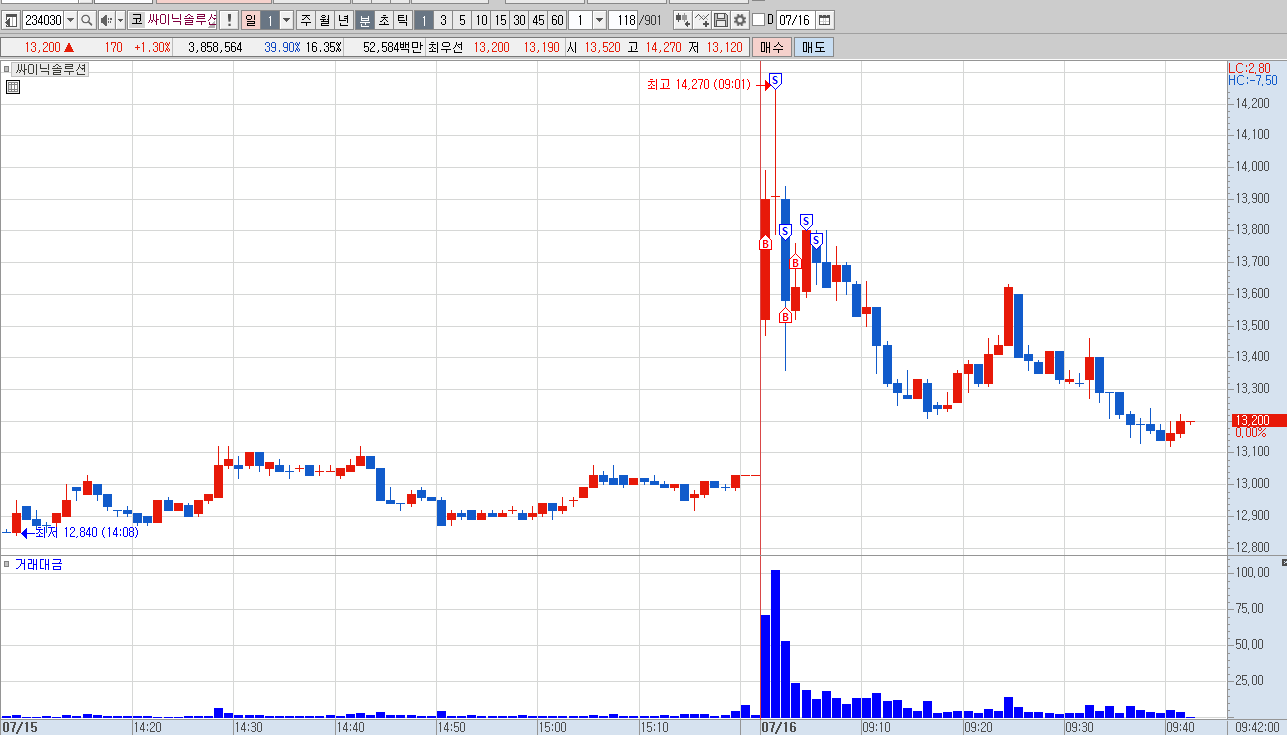Click the 매수 buy button
1287x735 pixels.
coord(772,47)
